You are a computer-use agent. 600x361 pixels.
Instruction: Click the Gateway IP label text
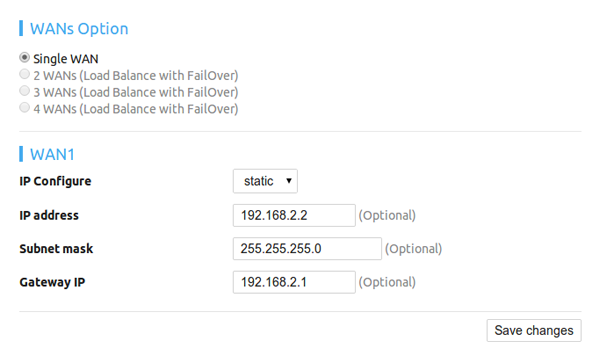(x=52, y=282)
